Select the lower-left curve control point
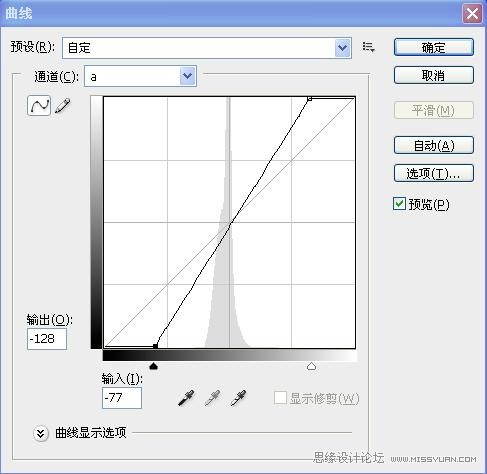 (155, 346)
